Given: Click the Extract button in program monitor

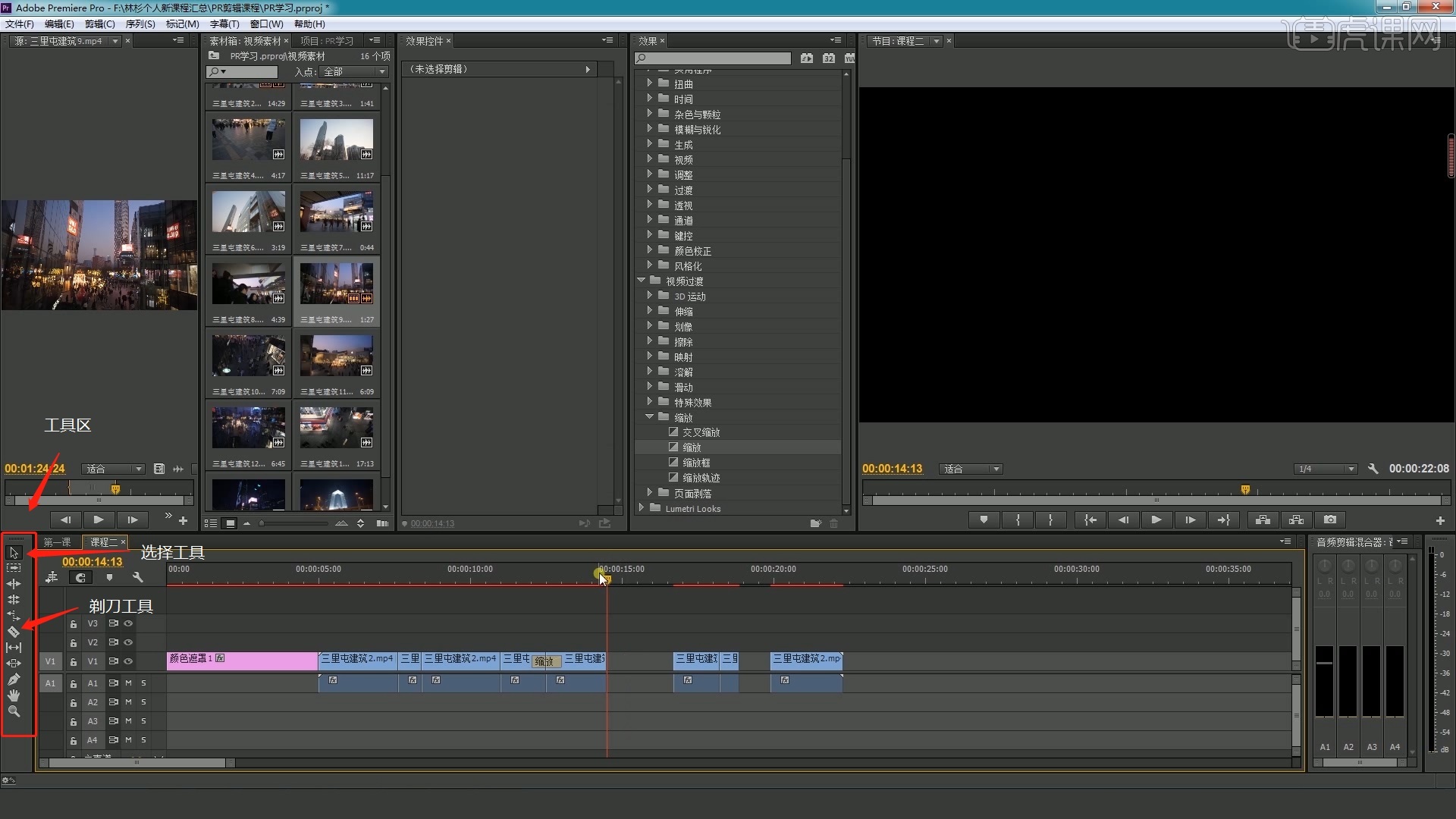Looking at the screenshot, I should 1296,519.
